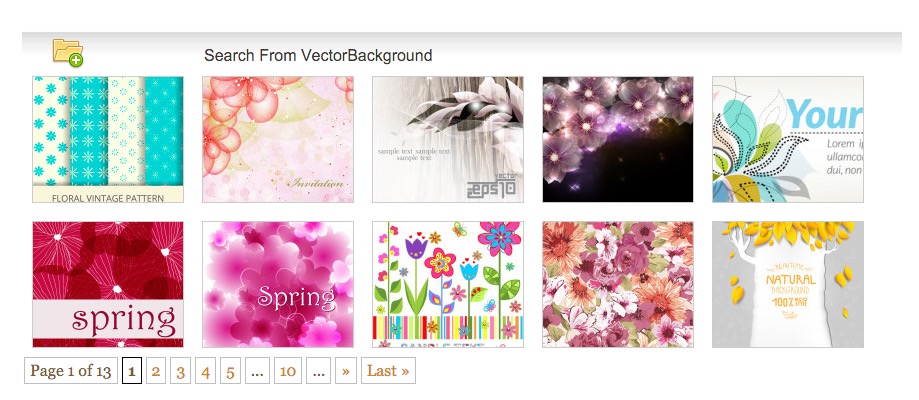
Task: Click the current page 1 box
Action: coord(132,371)
